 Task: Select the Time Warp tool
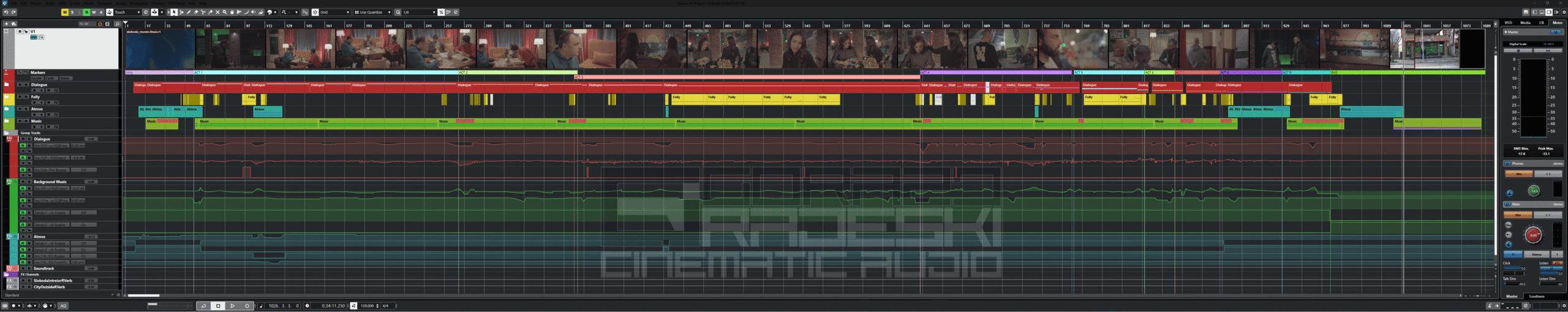239,12
